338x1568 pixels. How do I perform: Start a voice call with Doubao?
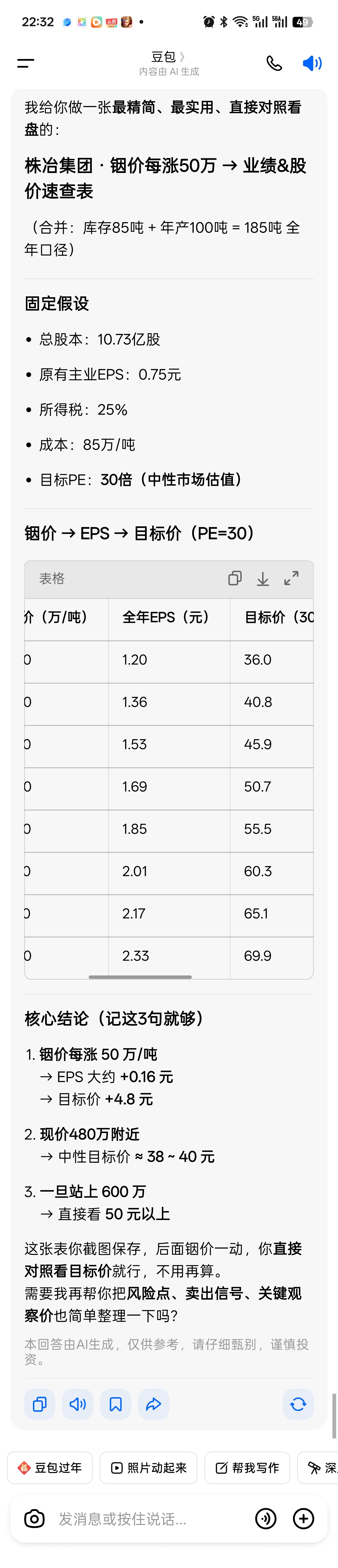(x=274, y=63)
